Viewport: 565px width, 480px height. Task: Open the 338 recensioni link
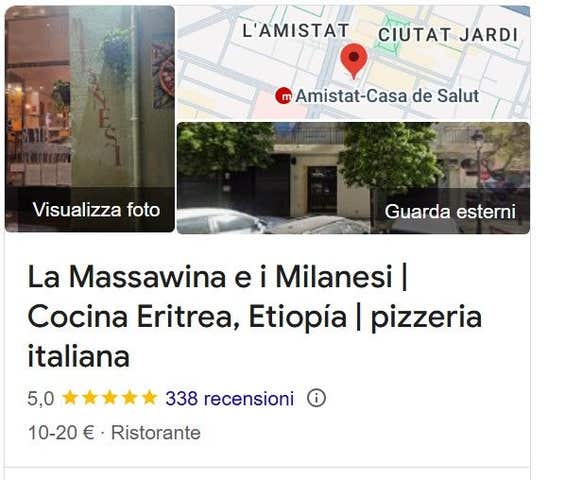coord(230,399)
